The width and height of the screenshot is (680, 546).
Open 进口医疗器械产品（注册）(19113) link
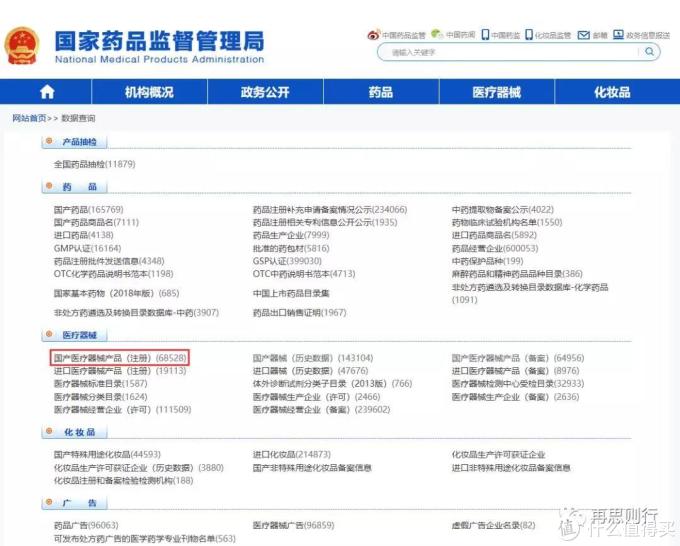120,371
